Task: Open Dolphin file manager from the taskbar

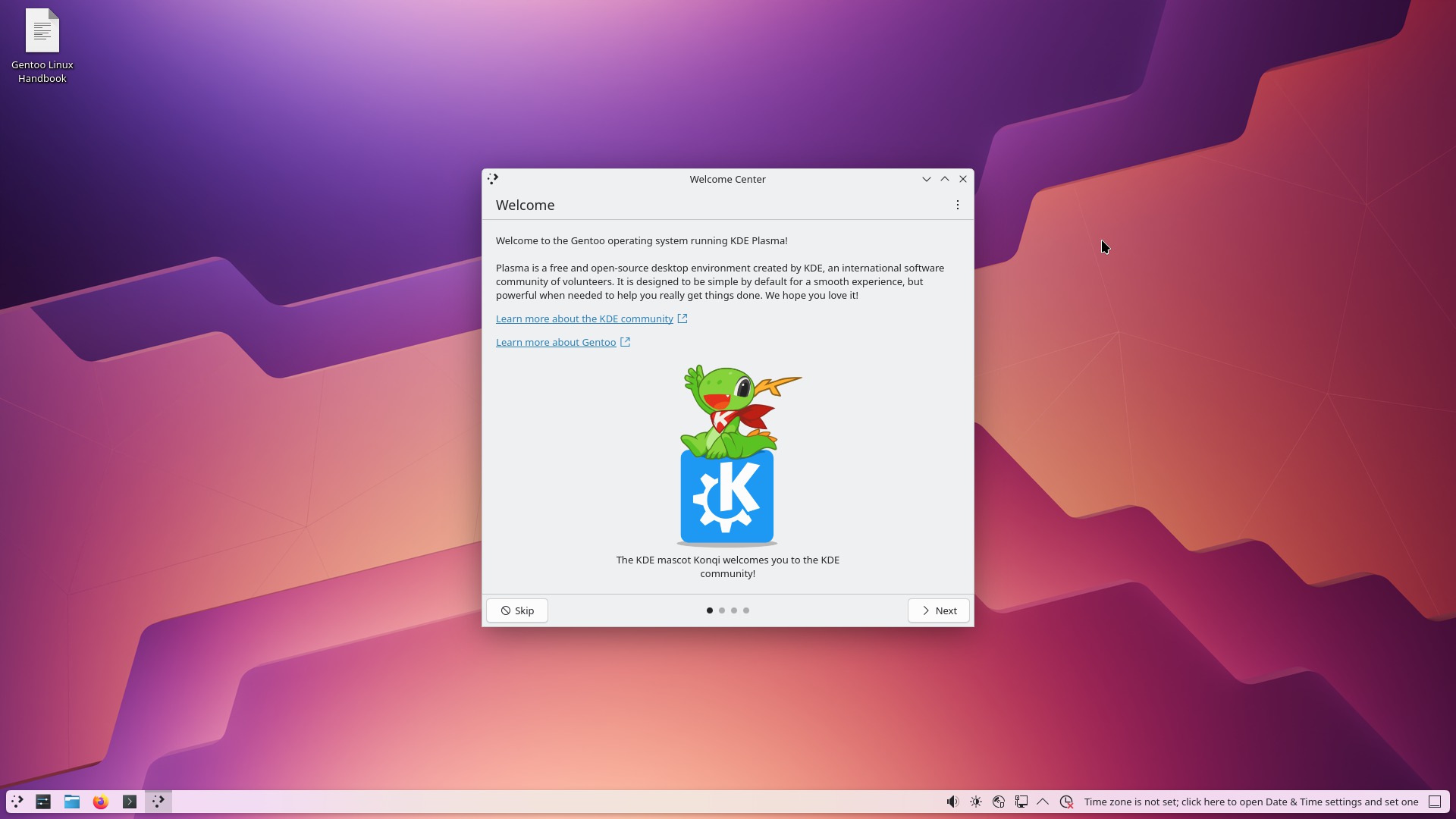Action: click(72, 802)
